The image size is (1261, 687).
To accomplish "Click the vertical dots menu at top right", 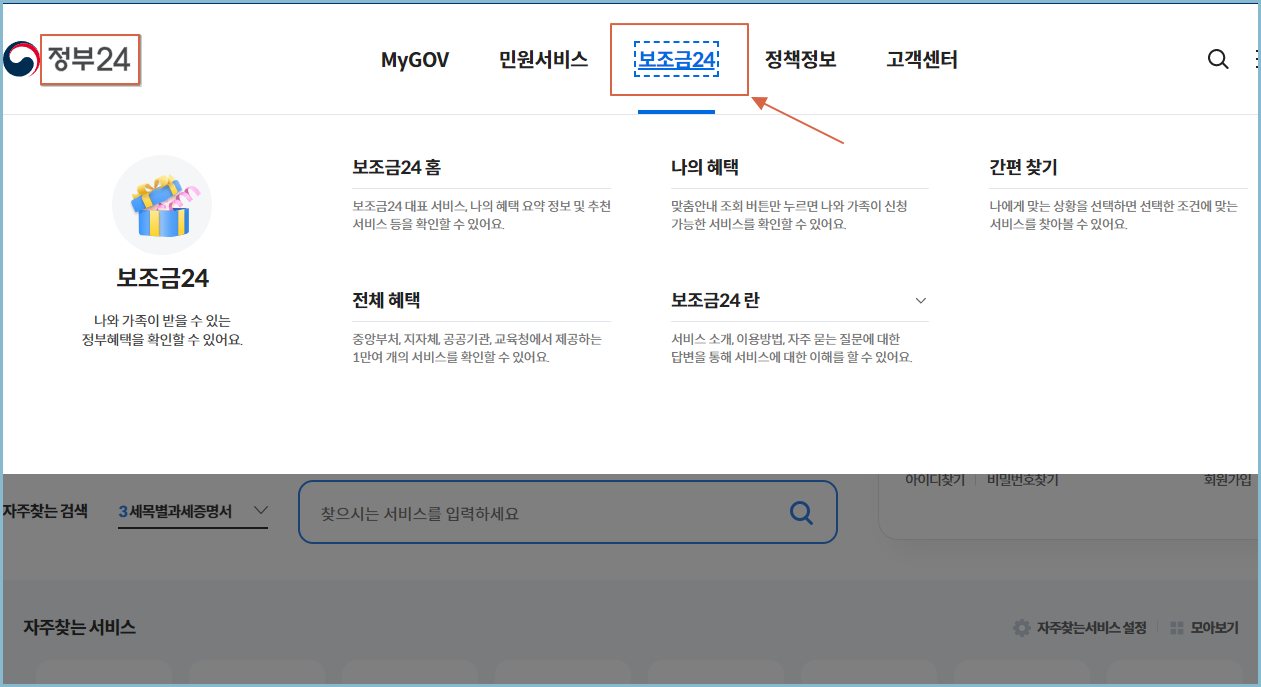I will click(1256, 59).
